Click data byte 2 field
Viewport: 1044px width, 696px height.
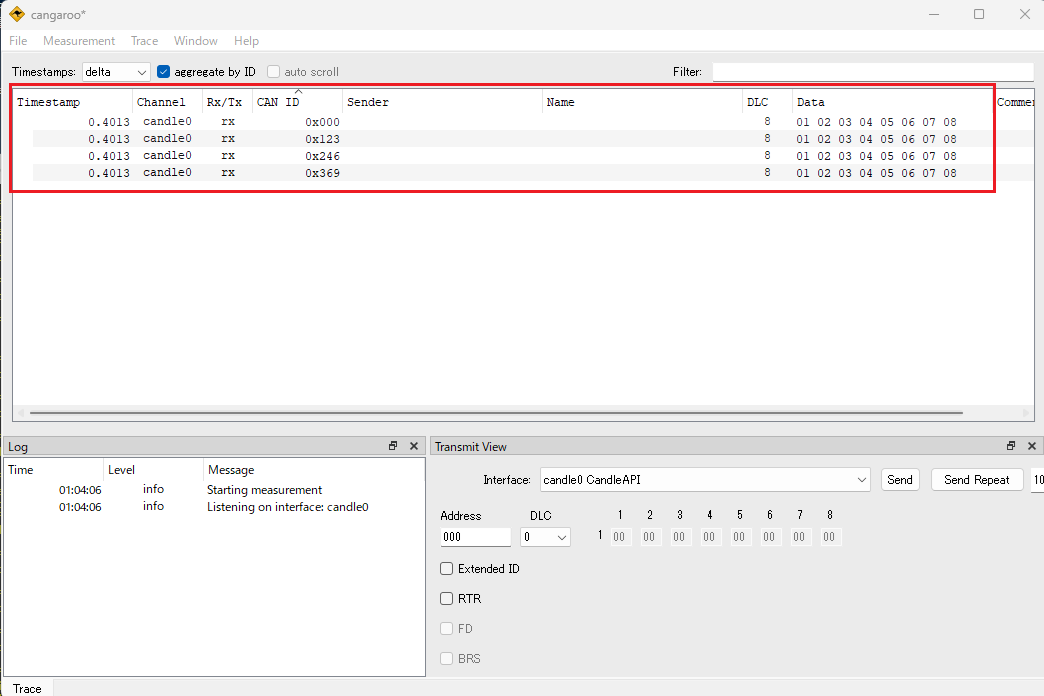pos(651,537)
